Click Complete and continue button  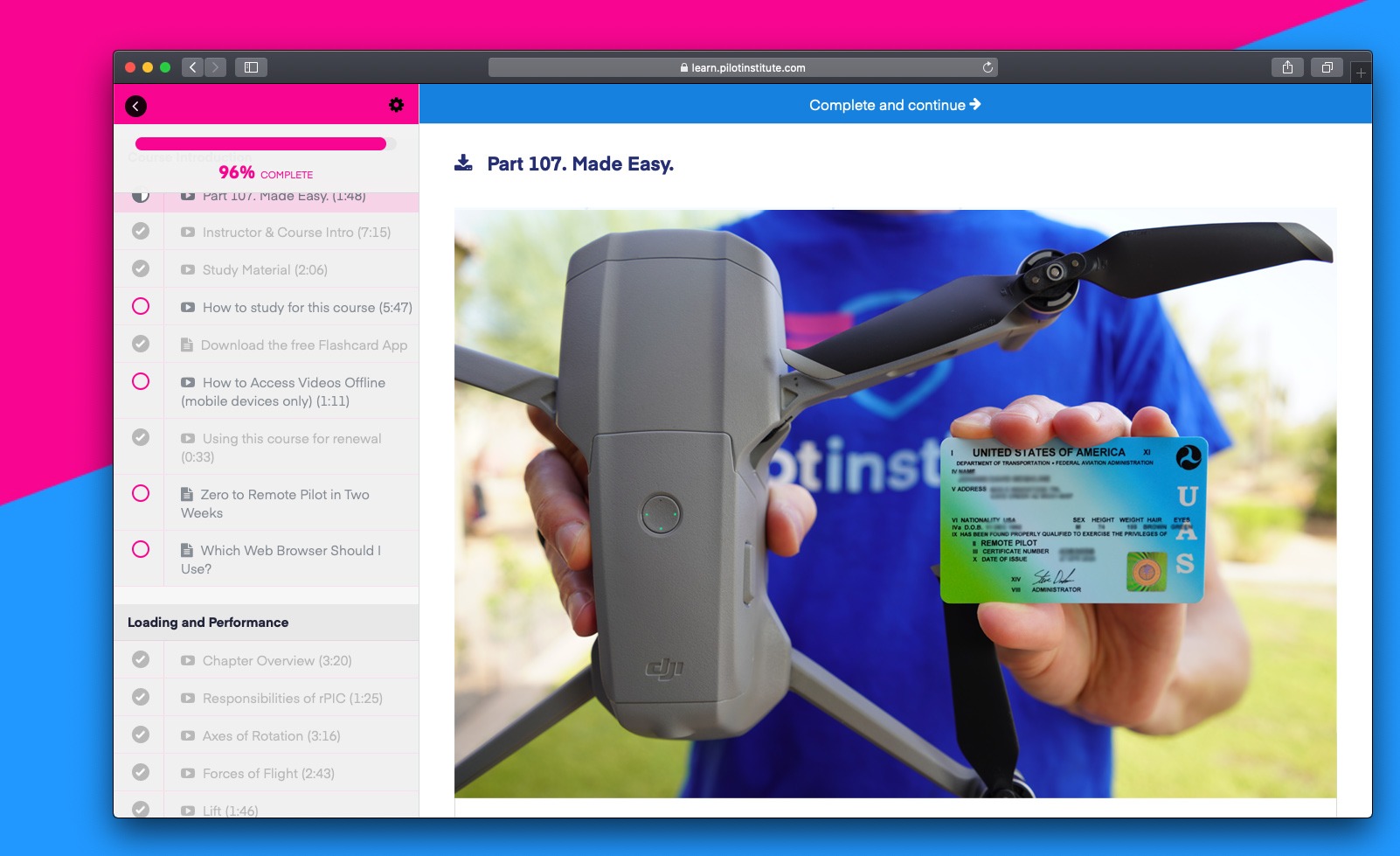pos(895,105)
